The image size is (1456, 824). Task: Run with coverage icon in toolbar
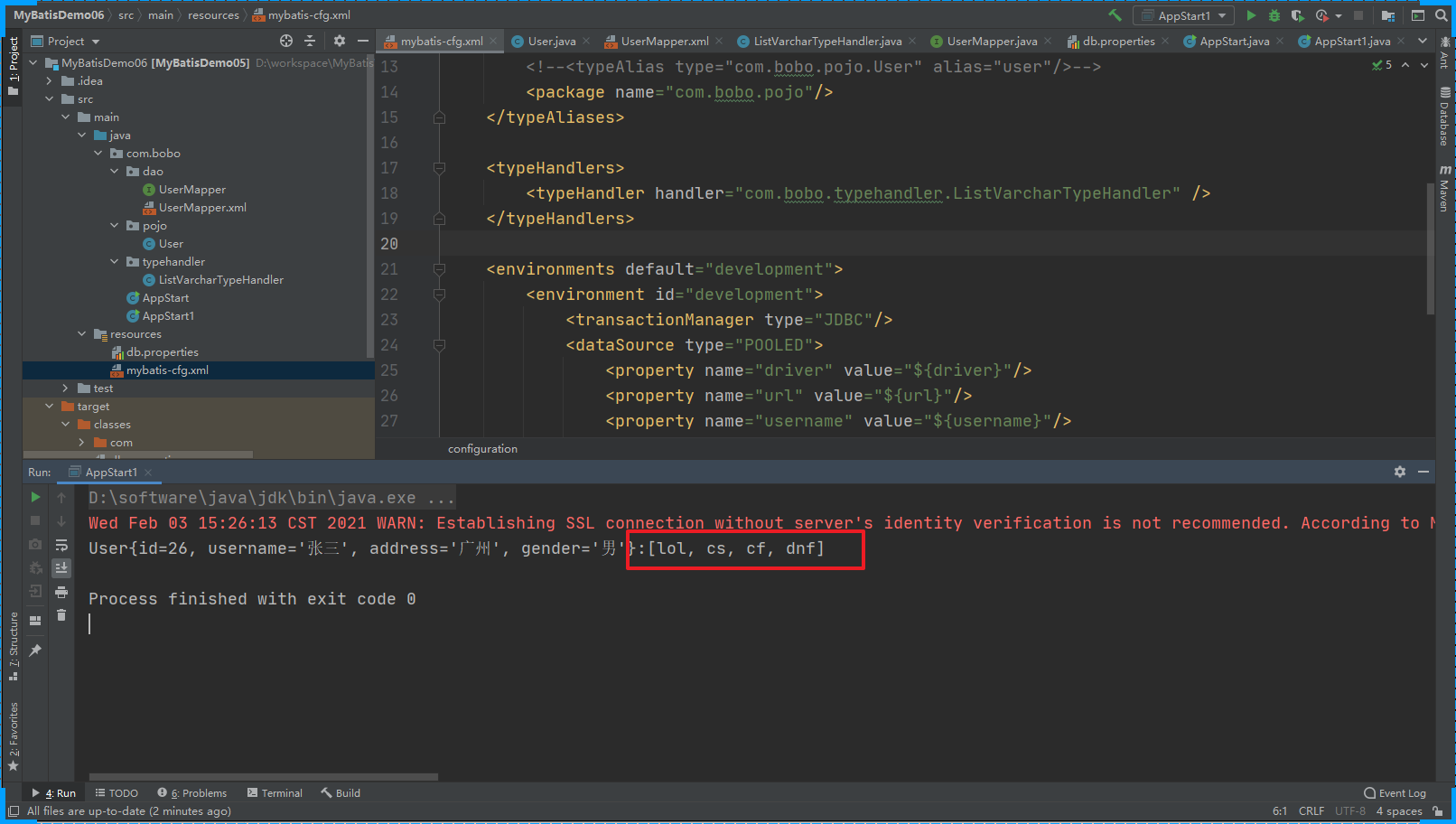click(x=1298, y=15)
